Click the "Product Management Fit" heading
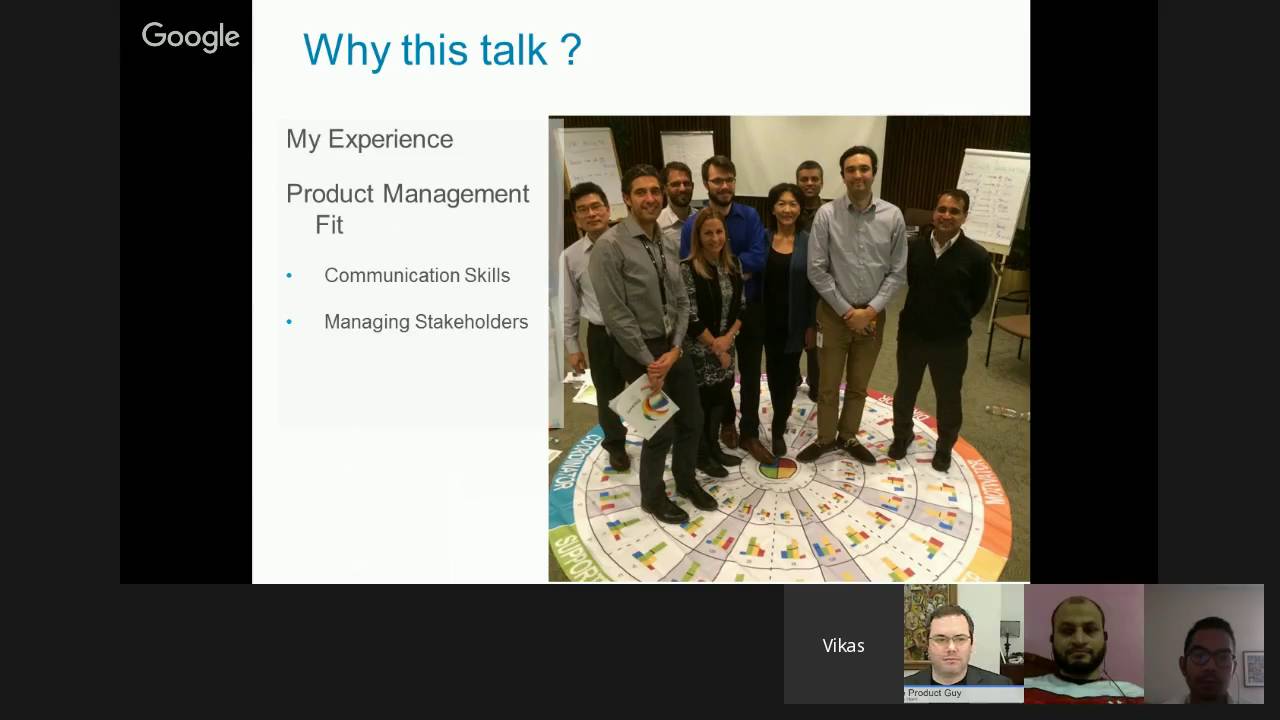Viewport: 1280px width, 720px height. coord(407,208)
